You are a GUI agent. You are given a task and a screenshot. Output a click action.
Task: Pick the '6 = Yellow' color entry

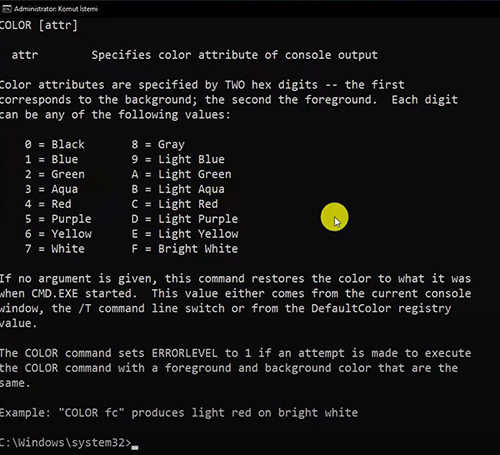click(x=58, y=234)
